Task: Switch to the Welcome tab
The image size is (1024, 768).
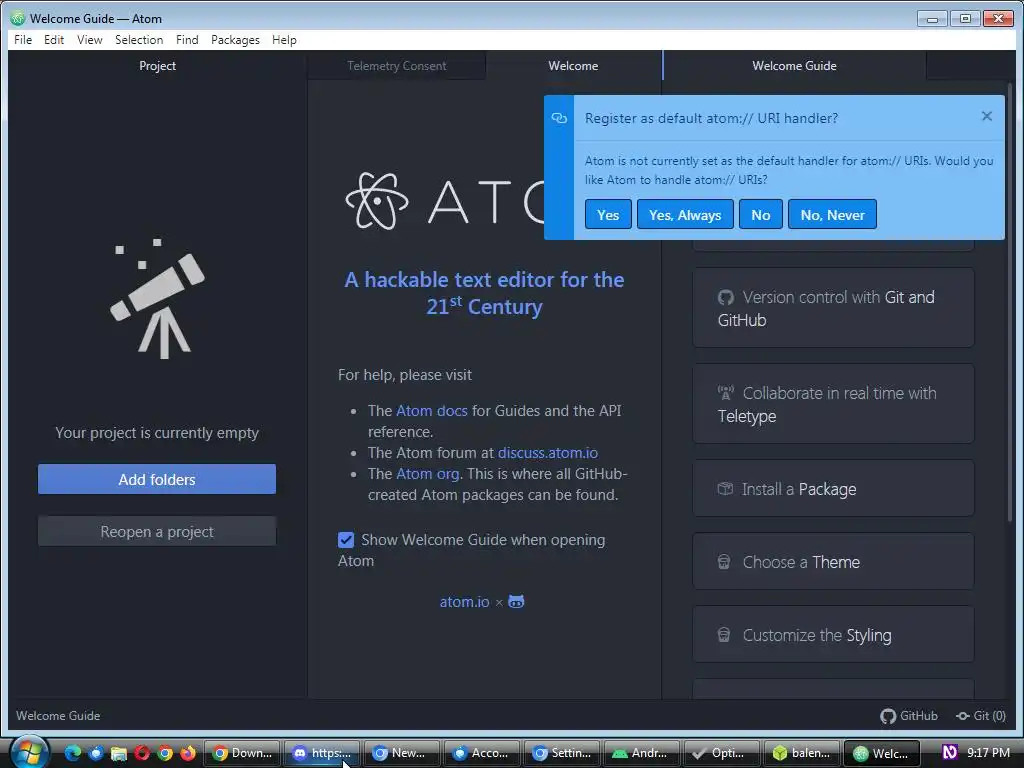Action: coord(573,66)
